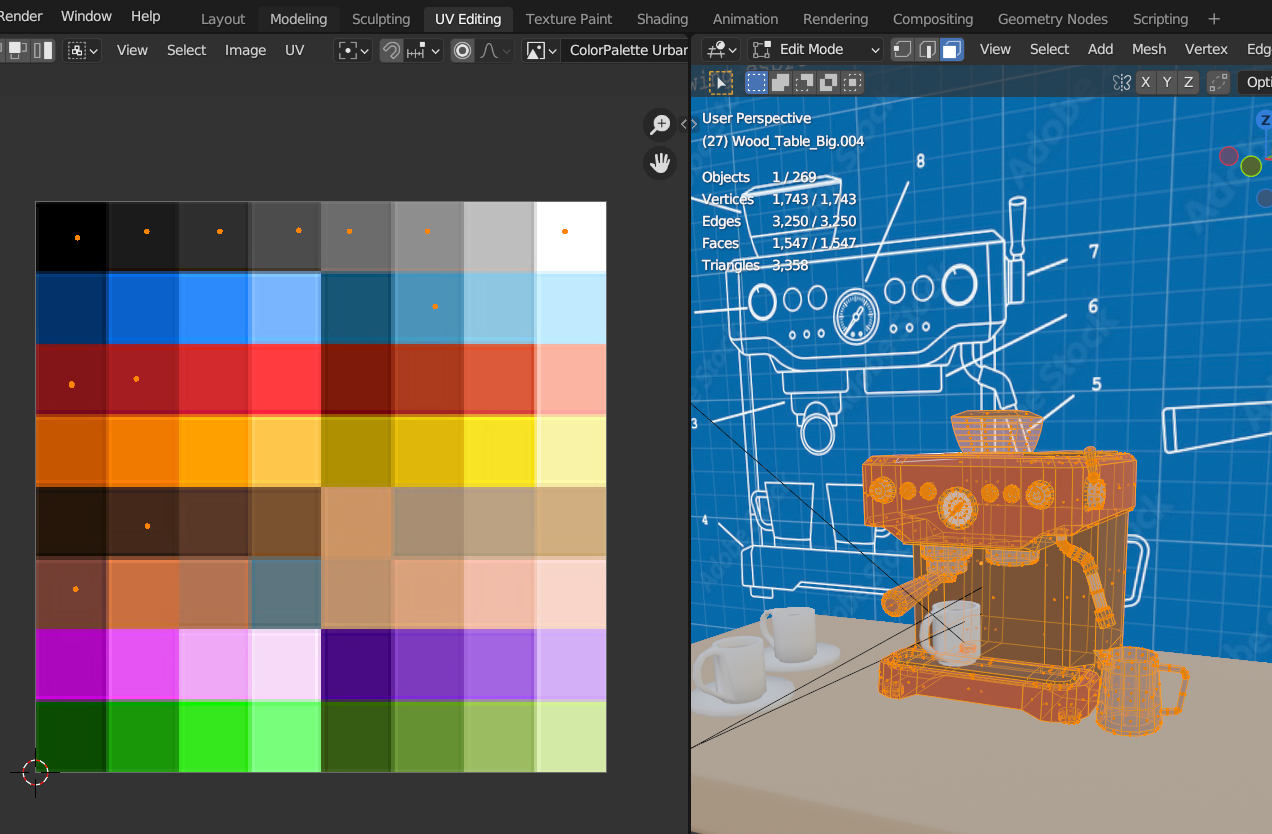This screenshot has width=1272, height=834.
Task: Click the ColorPalette Urban image name field
Action: (625, 49)
